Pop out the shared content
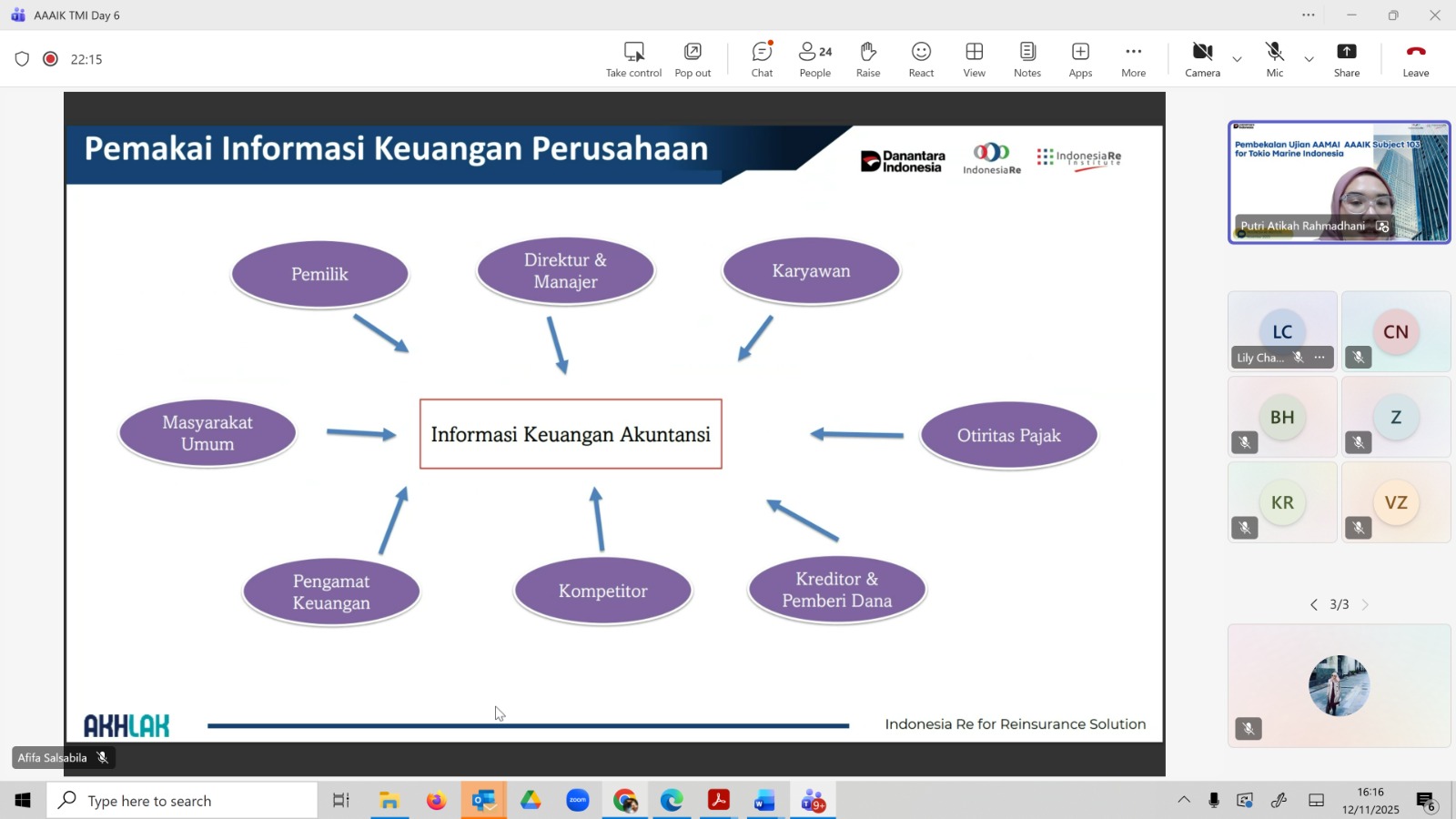1456x819 pixels. point(693,60)
